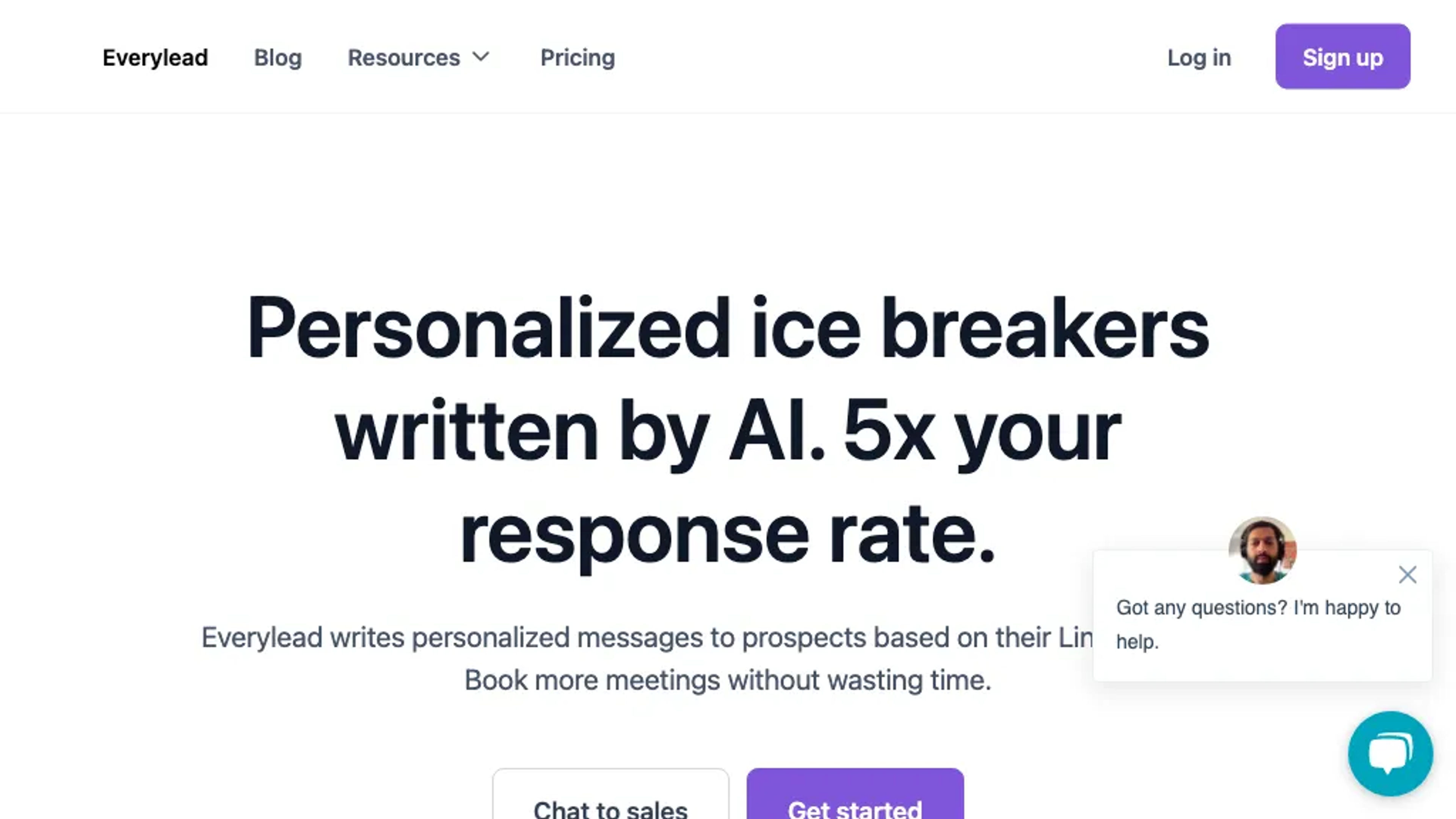Click the Everylead logo/brand name
The height and width of the screenshot is (819, 1456).
click(x=155, y=57)
